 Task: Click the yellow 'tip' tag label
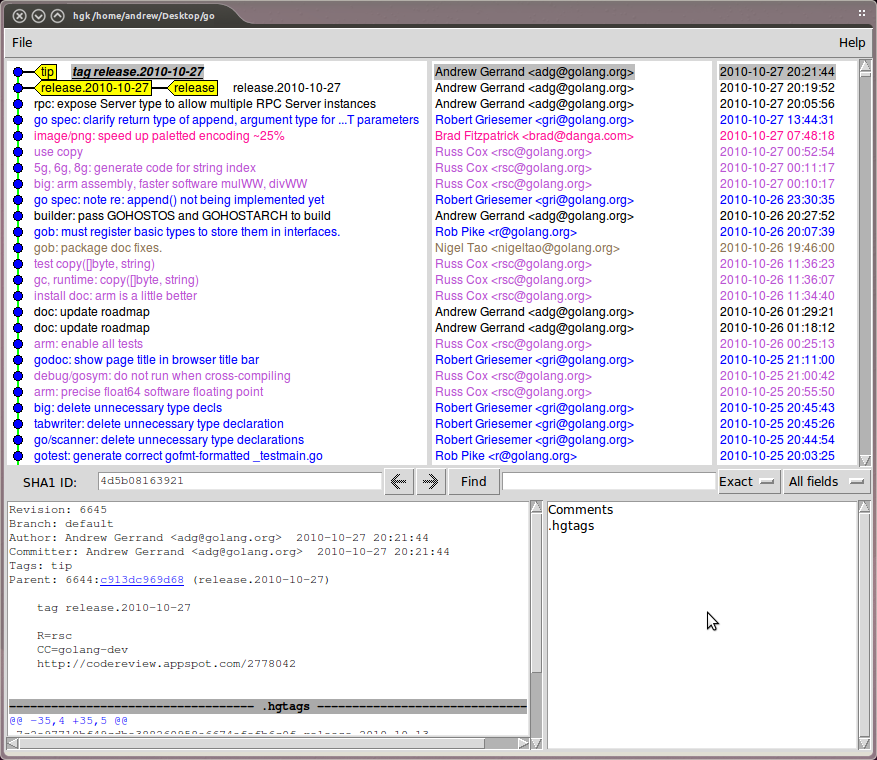click(x=47, y=72)
